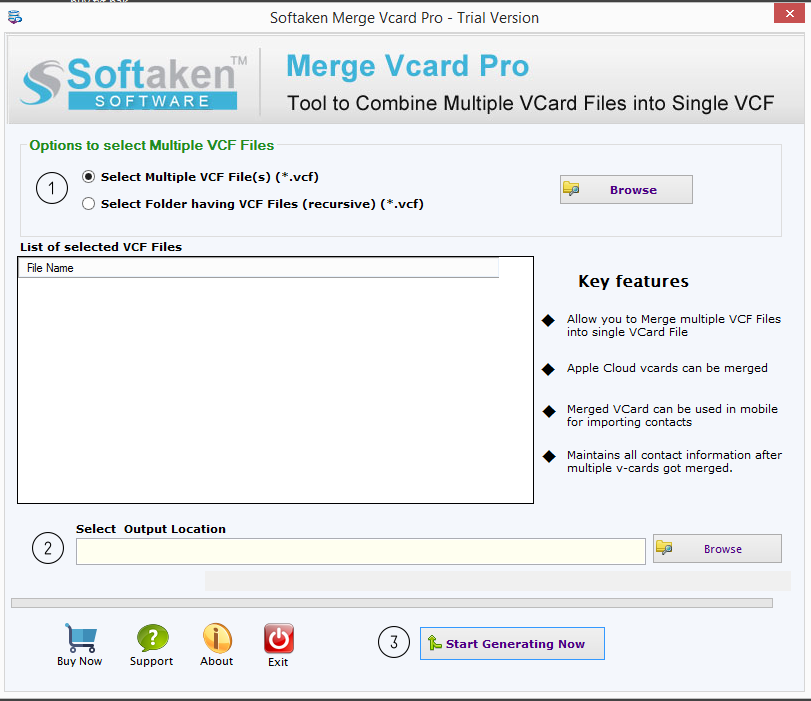The width and height of the screenshot is (811, 701).
Task: Click the Exit label
Action: (278, 662)
